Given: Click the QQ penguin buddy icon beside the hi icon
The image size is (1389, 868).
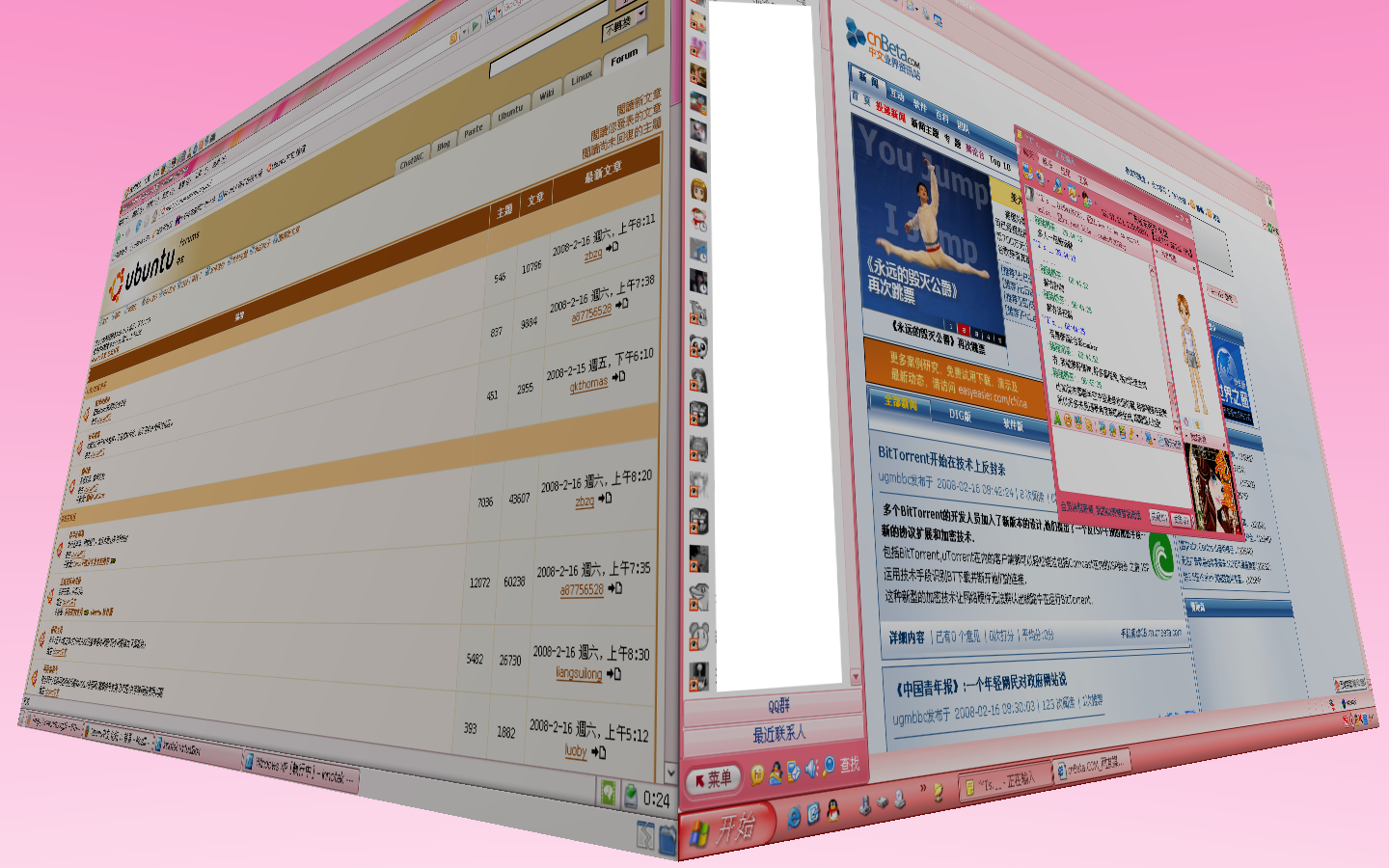Looking at the screenshot, I should 775,772.
